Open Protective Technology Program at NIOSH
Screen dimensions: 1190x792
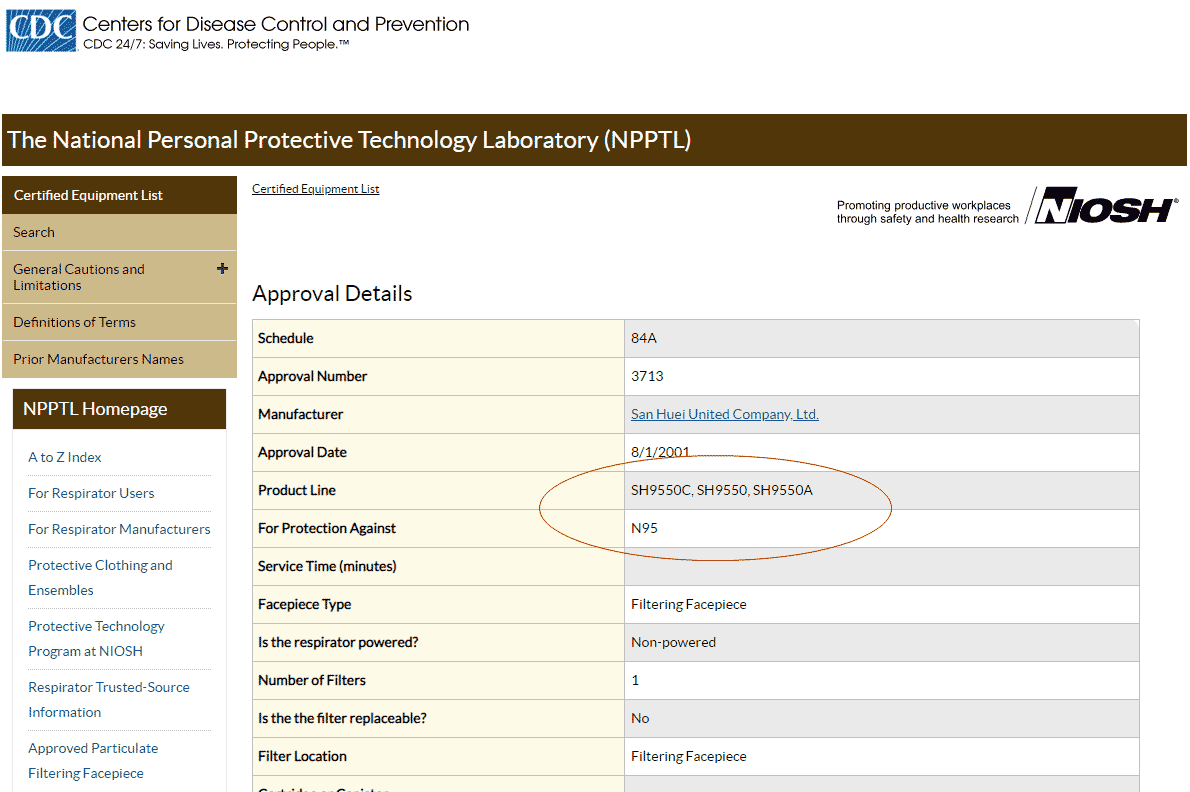pyautogui.click(x=96, y=638)
